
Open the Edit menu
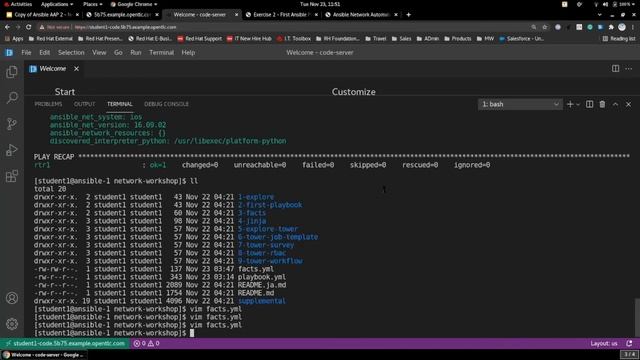(44, 53)
